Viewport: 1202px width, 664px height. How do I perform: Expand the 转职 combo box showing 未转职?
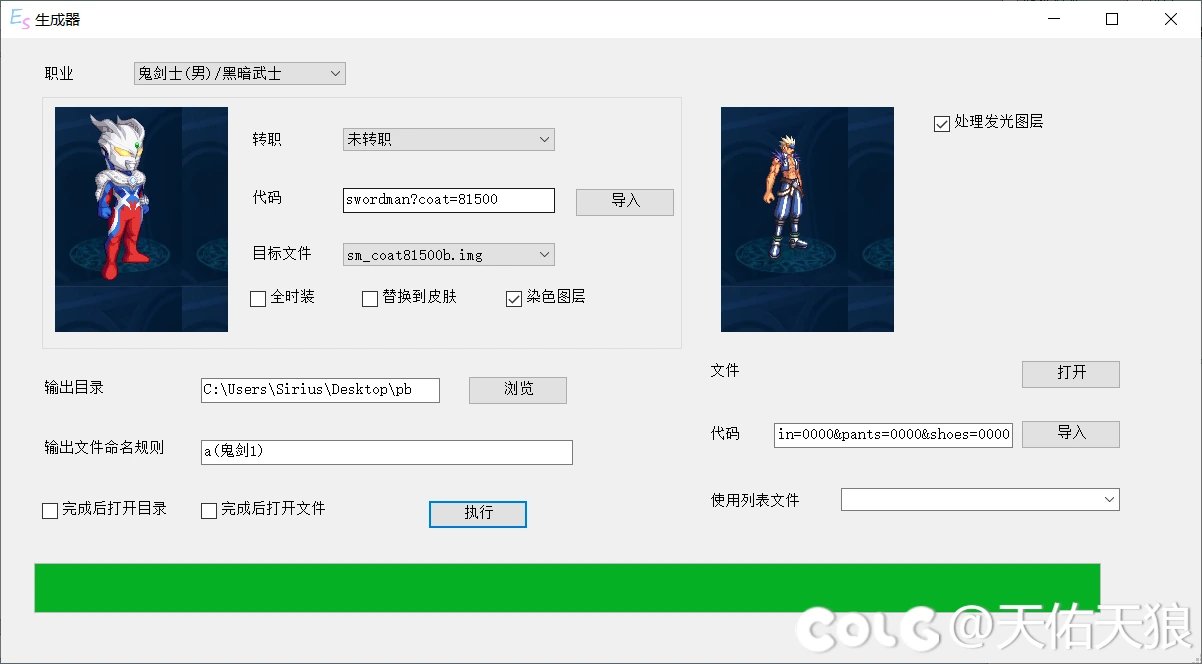click(x=448, y=140)
